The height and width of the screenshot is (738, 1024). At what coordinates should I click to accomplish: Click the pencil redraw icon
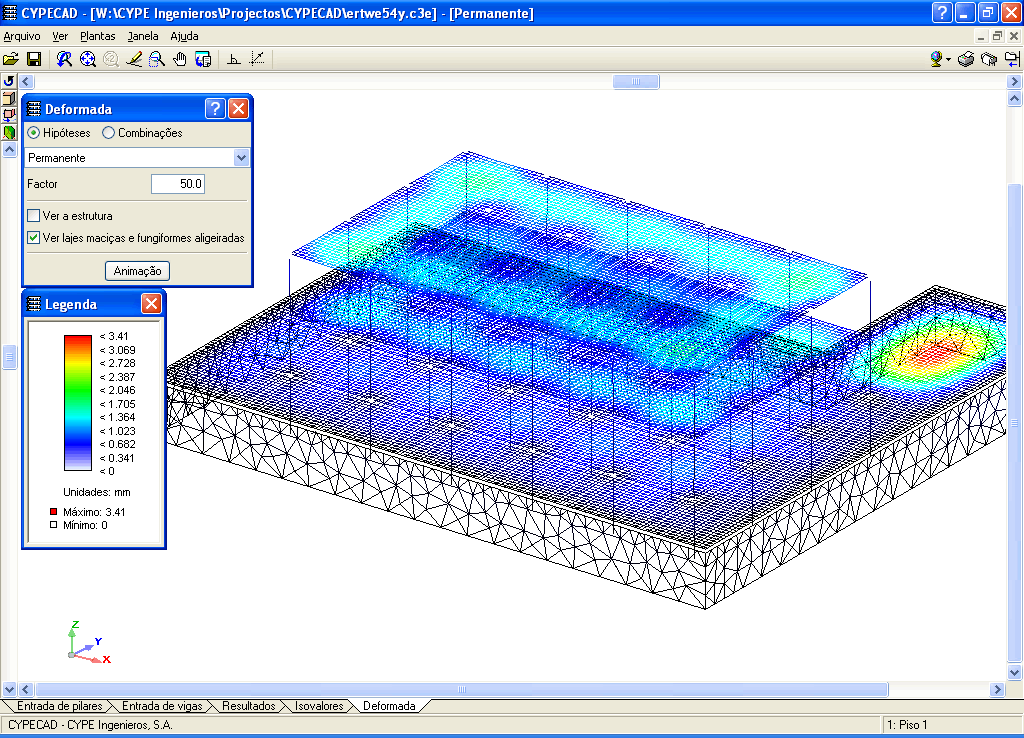tap(134, 59)
